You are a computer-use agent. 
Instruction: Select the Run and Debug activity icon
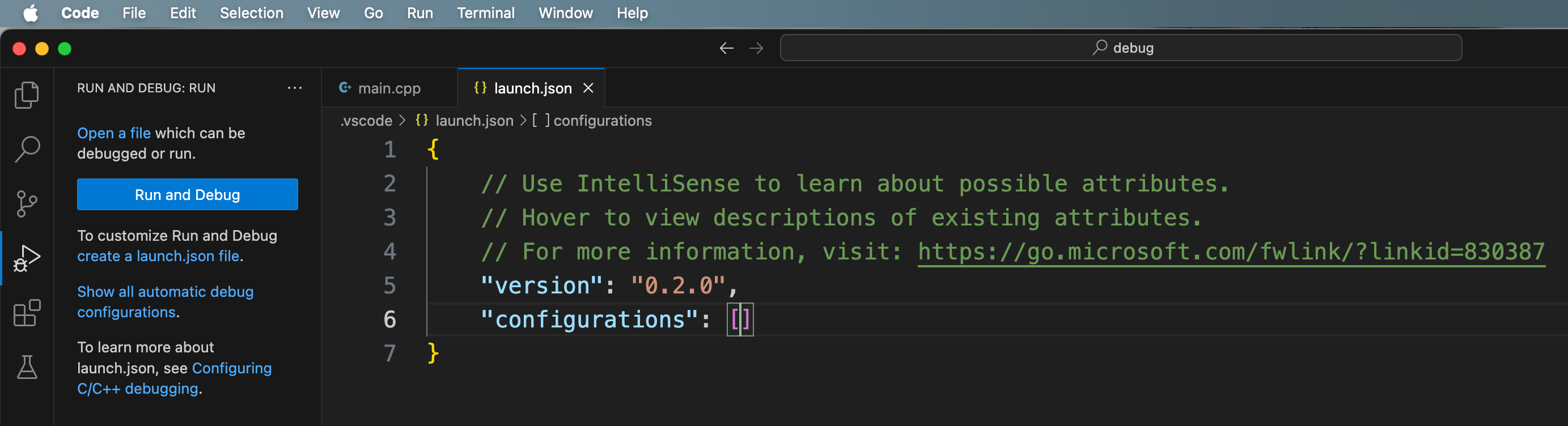click(27, 258)
